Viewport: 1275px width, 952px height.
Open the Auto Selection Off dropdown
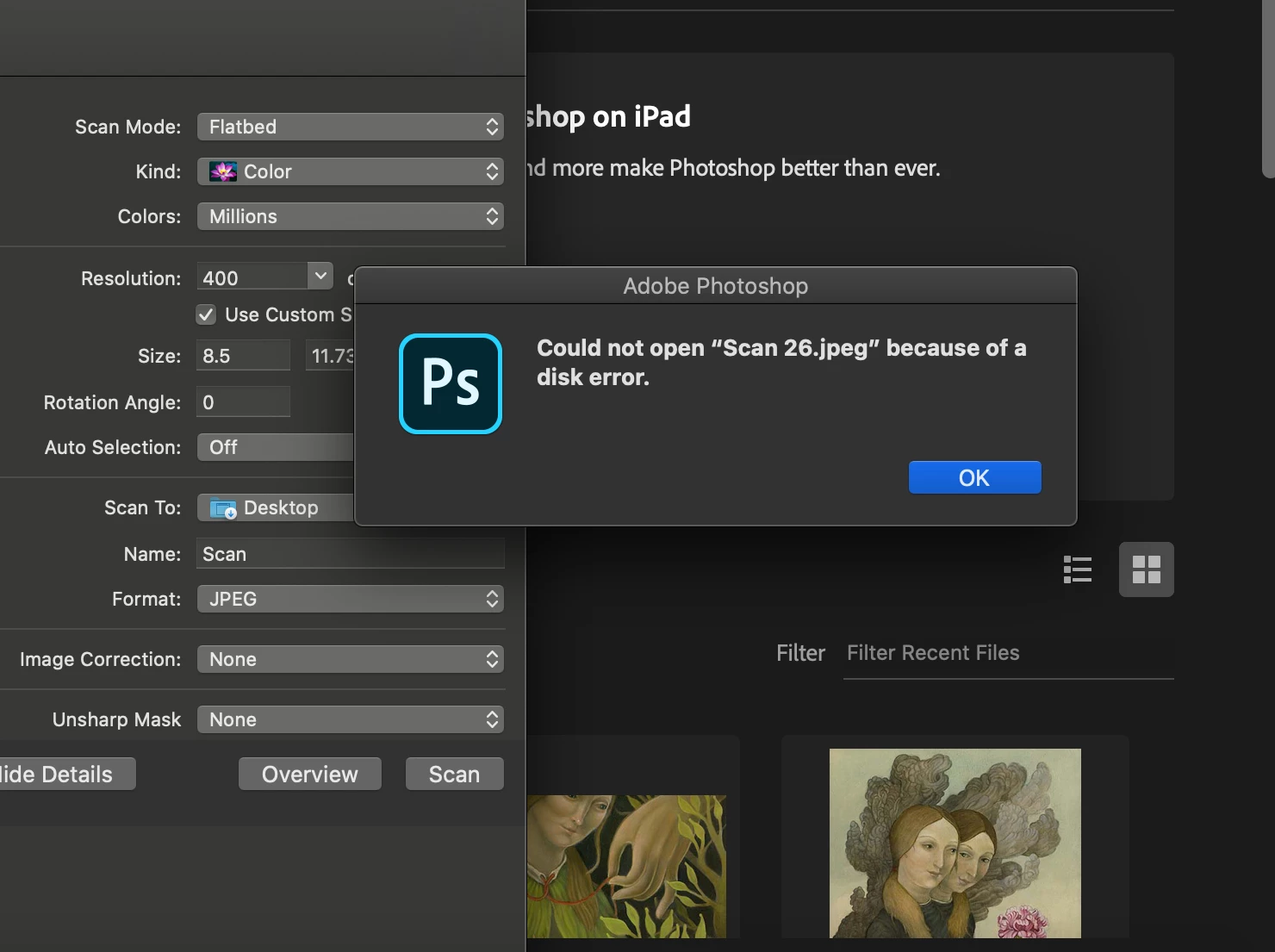pos(276,447)
